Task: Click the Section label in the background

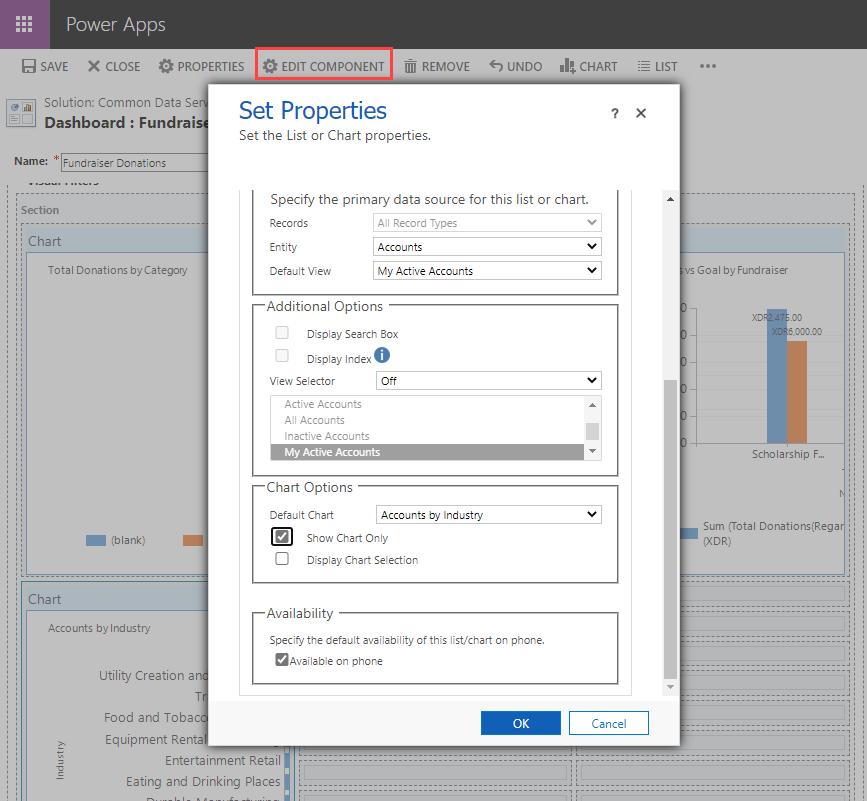Action: (x=40, y=210)
